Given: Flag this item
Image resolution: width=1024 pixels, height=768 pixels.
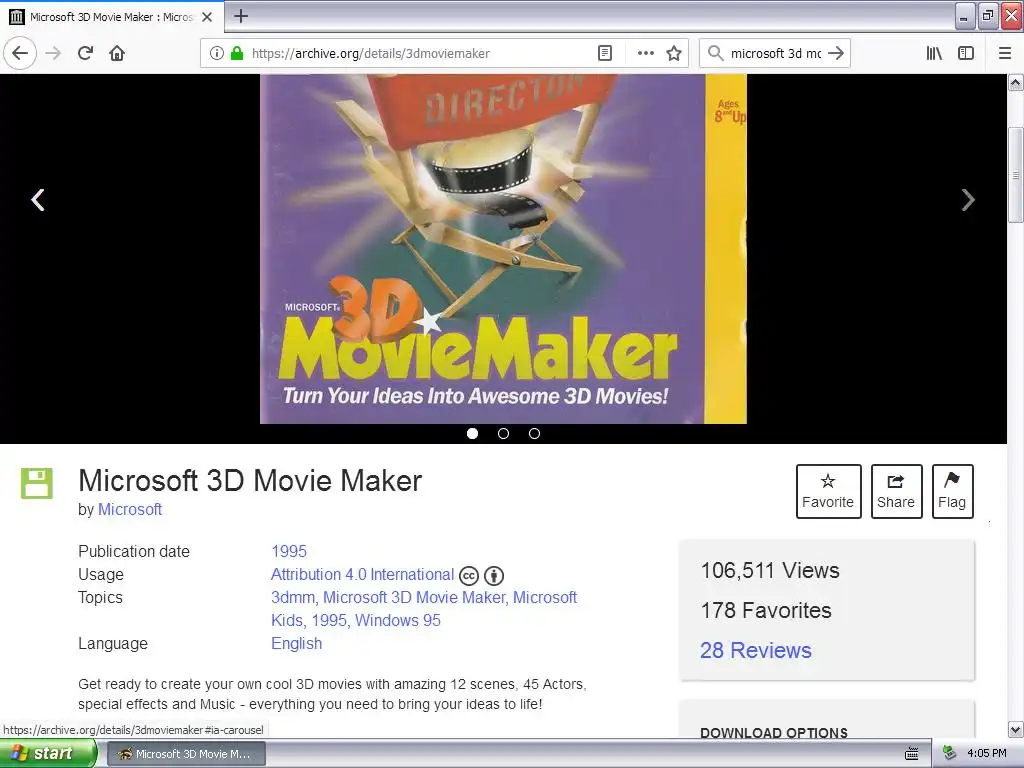Looking at the screenshot, I should point(952,491).
